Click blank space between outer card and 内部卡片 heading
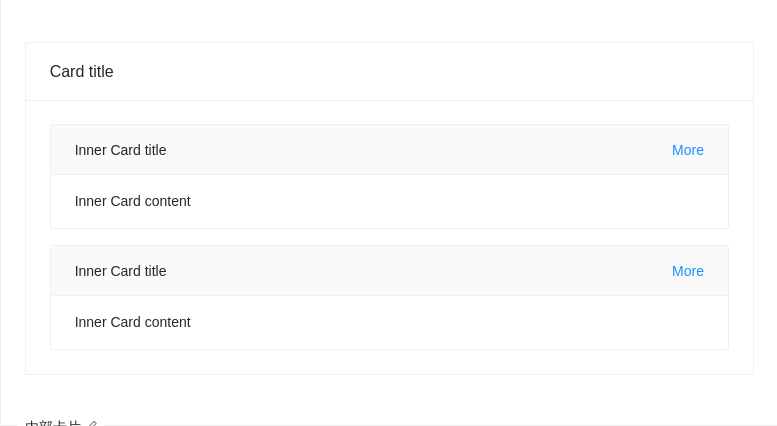777x426 pixels. point(389,396)
